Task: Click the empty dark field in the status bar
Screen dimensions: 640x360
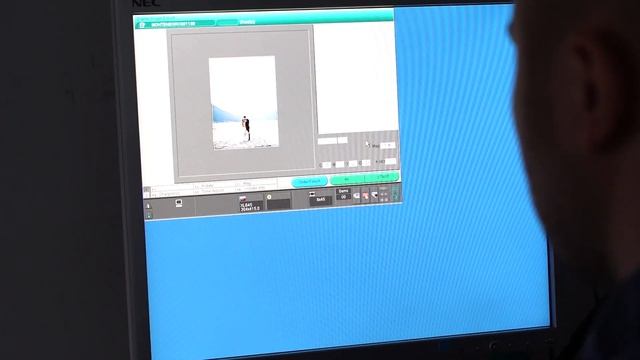Action: [279, 204]
